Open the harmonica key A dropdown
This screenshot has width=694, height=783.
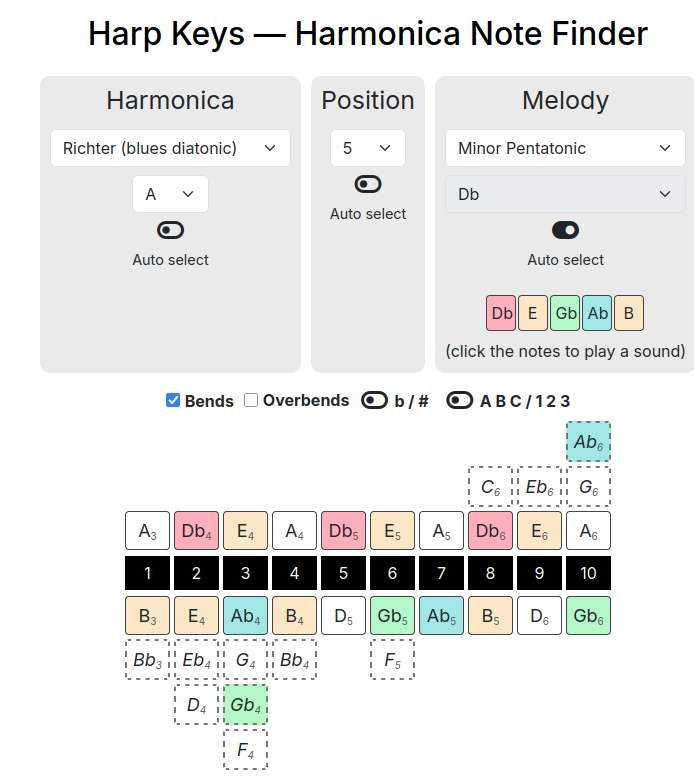[x=170, y=194]
